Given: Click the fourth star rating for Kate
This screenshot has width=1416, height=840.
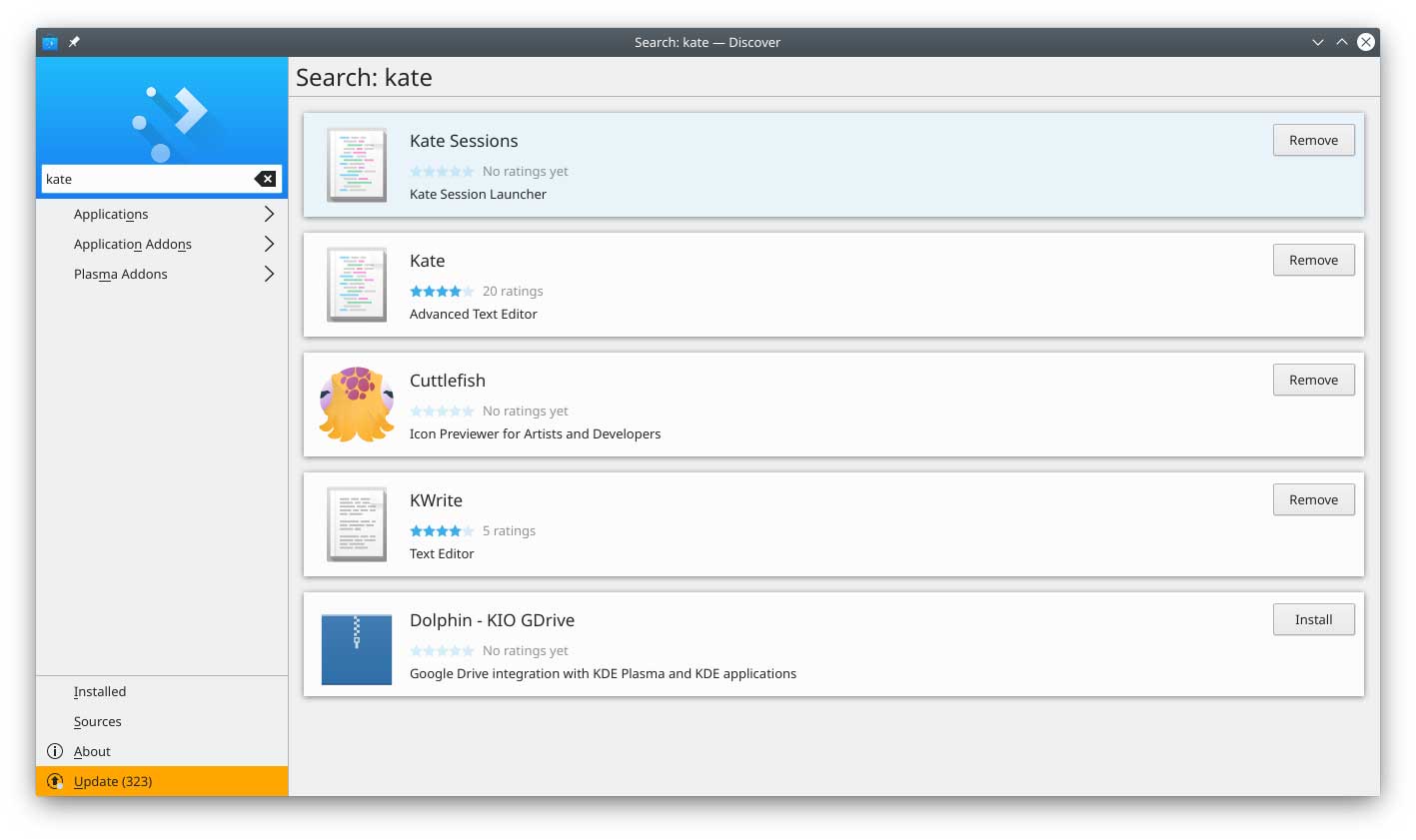Looking at the screenshot, I should (x=457, y=291).
